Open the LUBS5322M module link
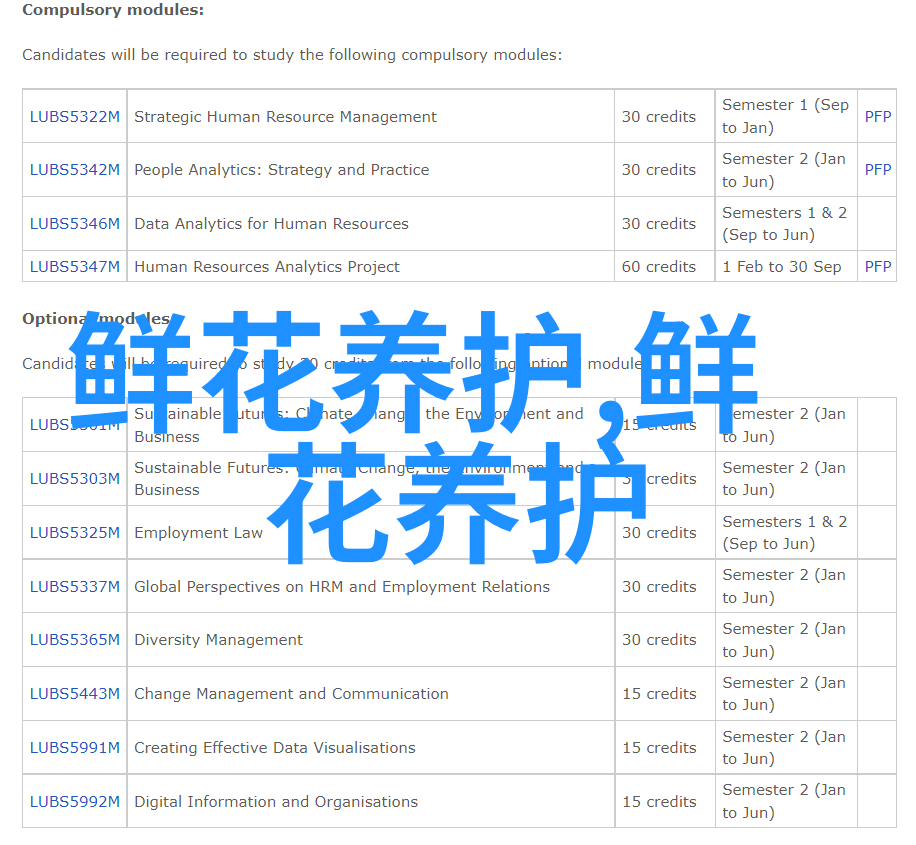The height and width of the screenshot is (845, 916). 75,116
